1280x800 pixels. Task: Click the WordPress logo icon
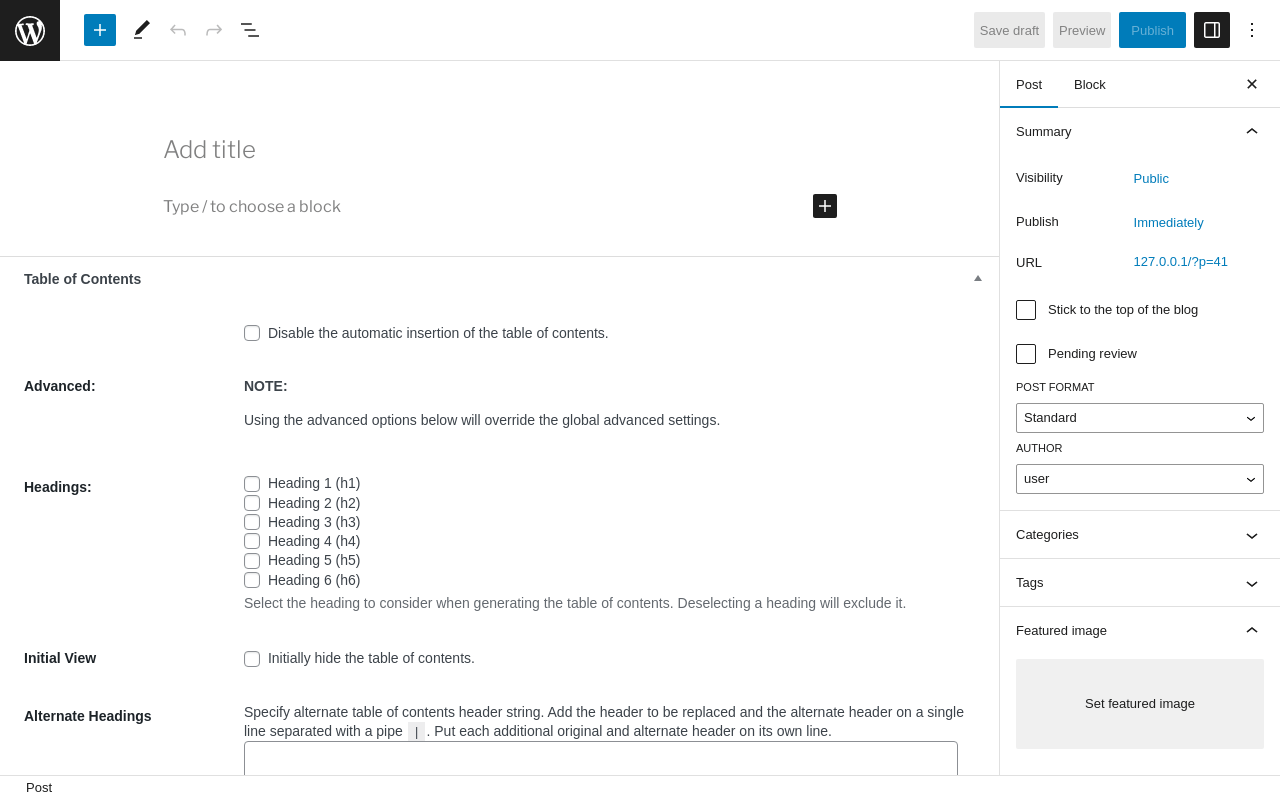pyautogui.click(x=30, y=30)
